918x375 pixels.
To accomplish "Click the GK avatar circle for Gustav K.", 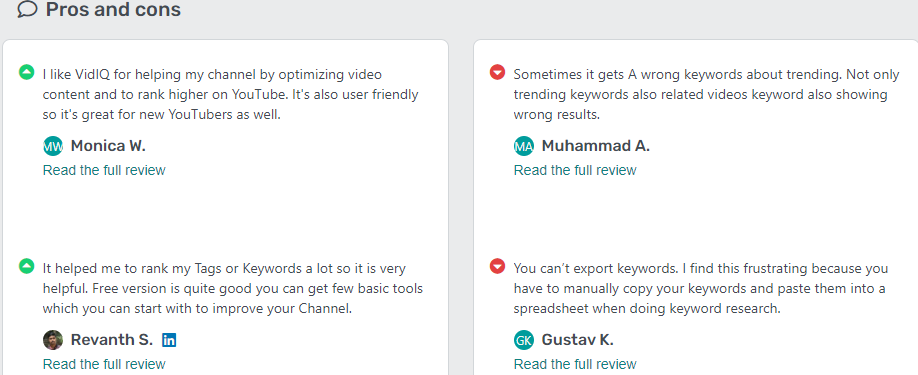I will coord(524,340).
